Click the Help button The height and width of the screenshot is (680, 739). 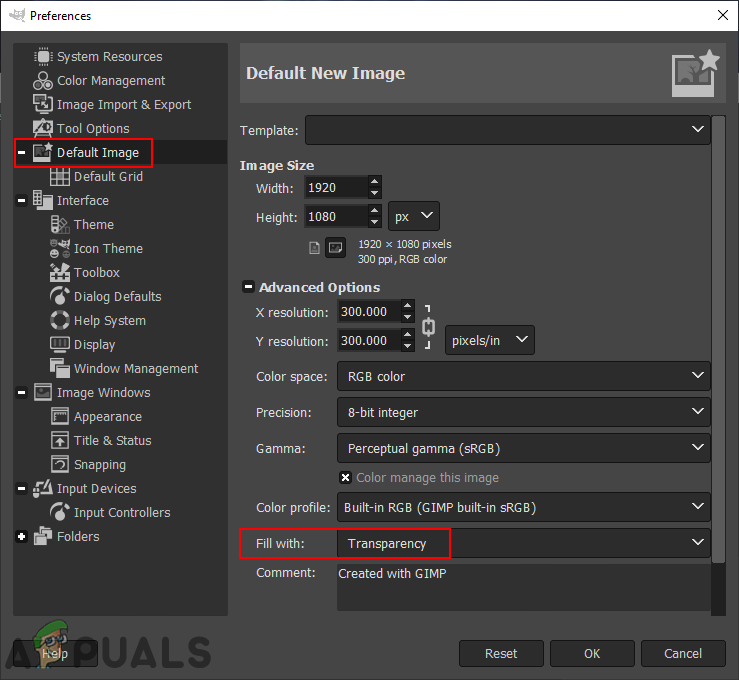coord(55,654)
